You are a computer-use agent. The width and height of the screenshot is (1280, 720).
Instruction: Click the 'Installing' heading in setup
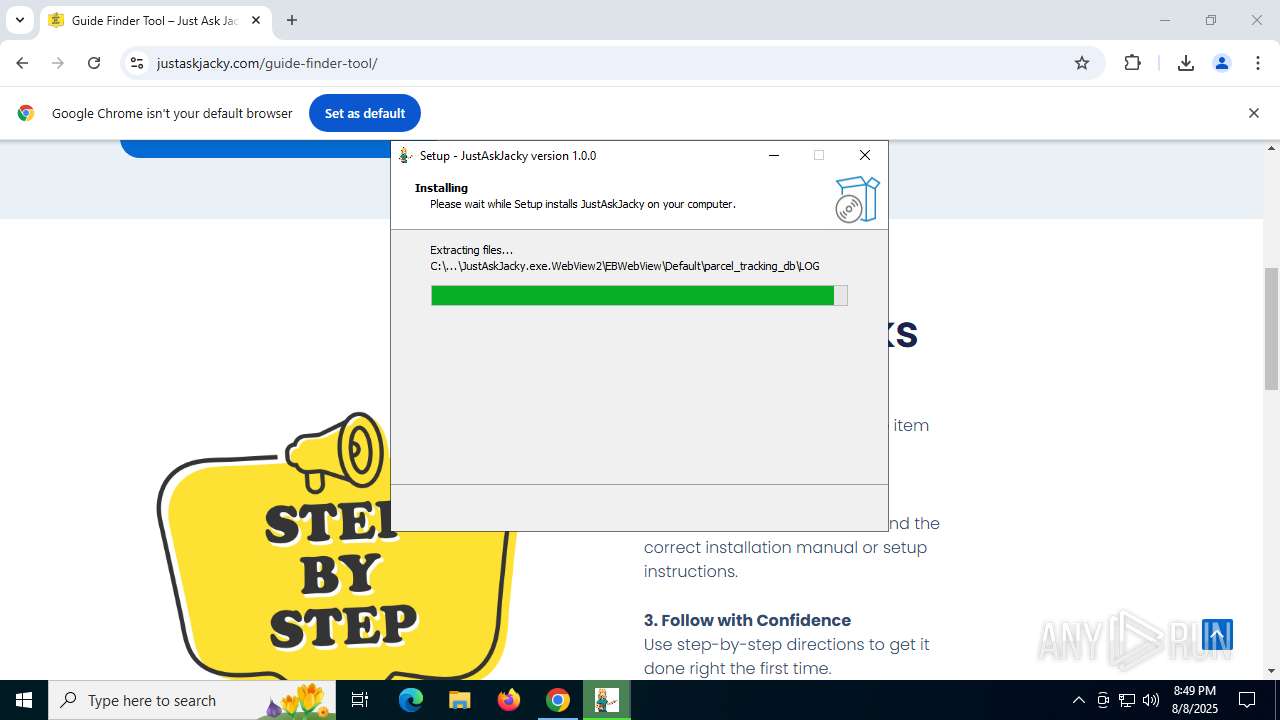441,188
